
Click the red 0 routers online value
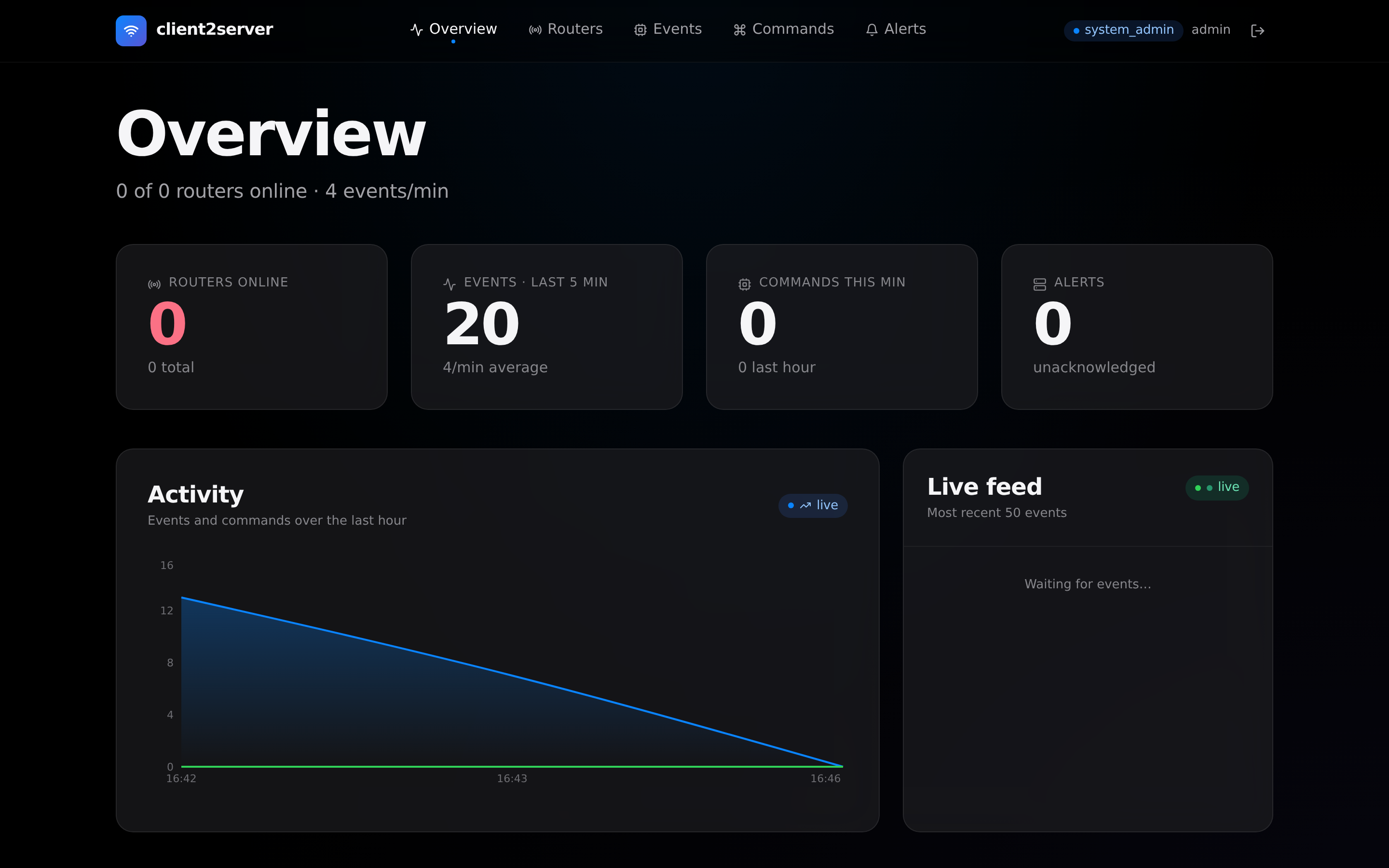(x=168, y=325)
